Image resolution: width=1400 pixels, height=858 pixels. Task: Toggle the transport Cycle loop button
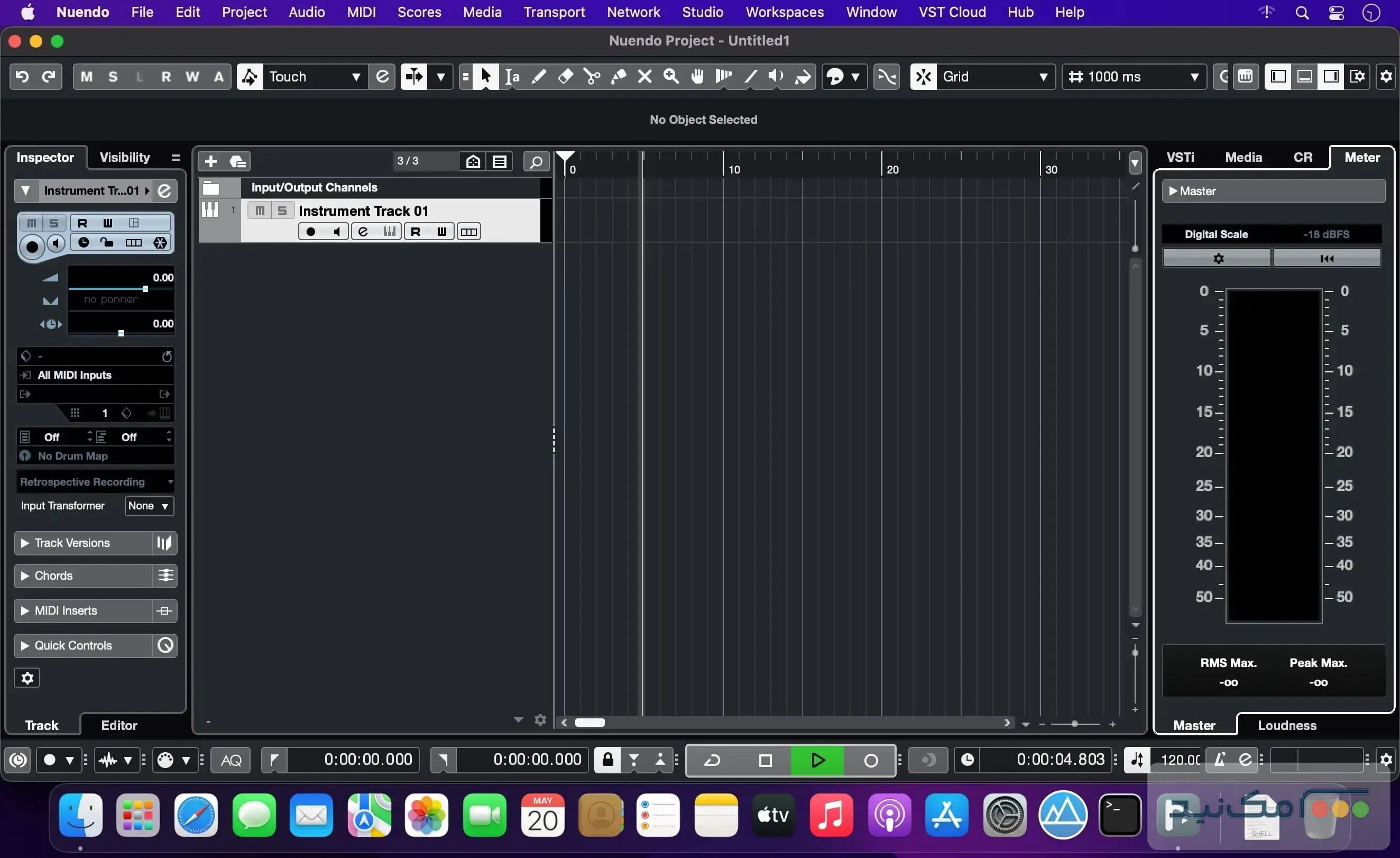tap(713, 760)
